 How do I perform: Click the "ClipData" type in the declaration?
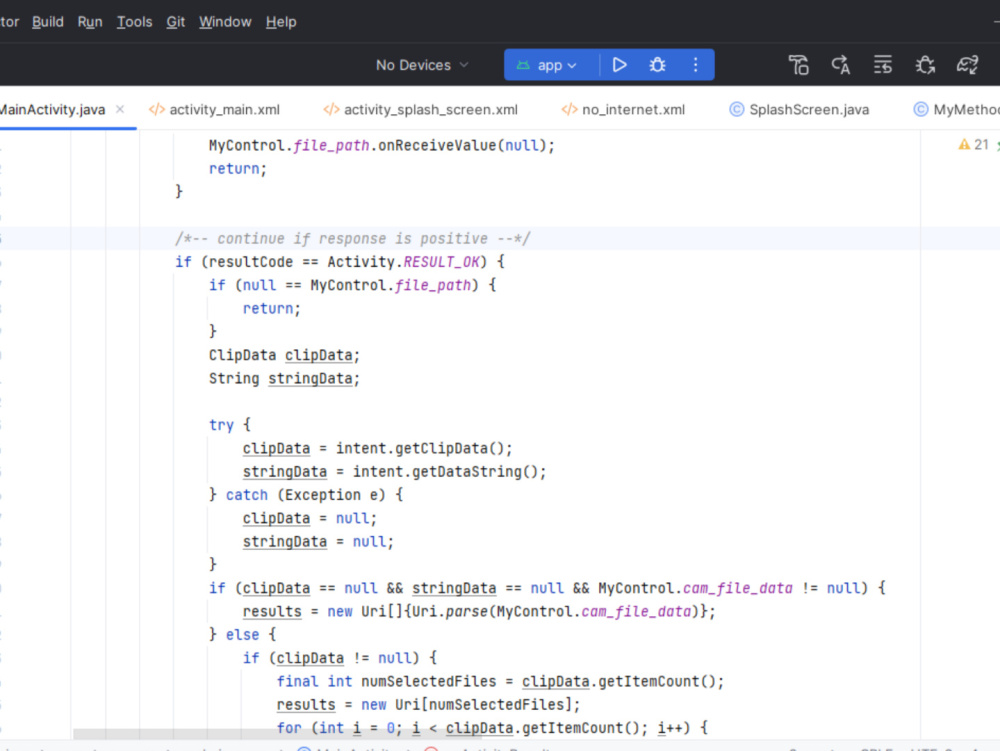point(242,355)
